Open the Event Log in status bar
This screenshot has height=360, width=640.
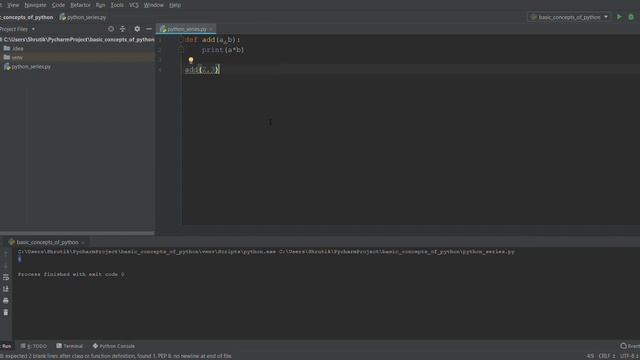pos(630,346)
